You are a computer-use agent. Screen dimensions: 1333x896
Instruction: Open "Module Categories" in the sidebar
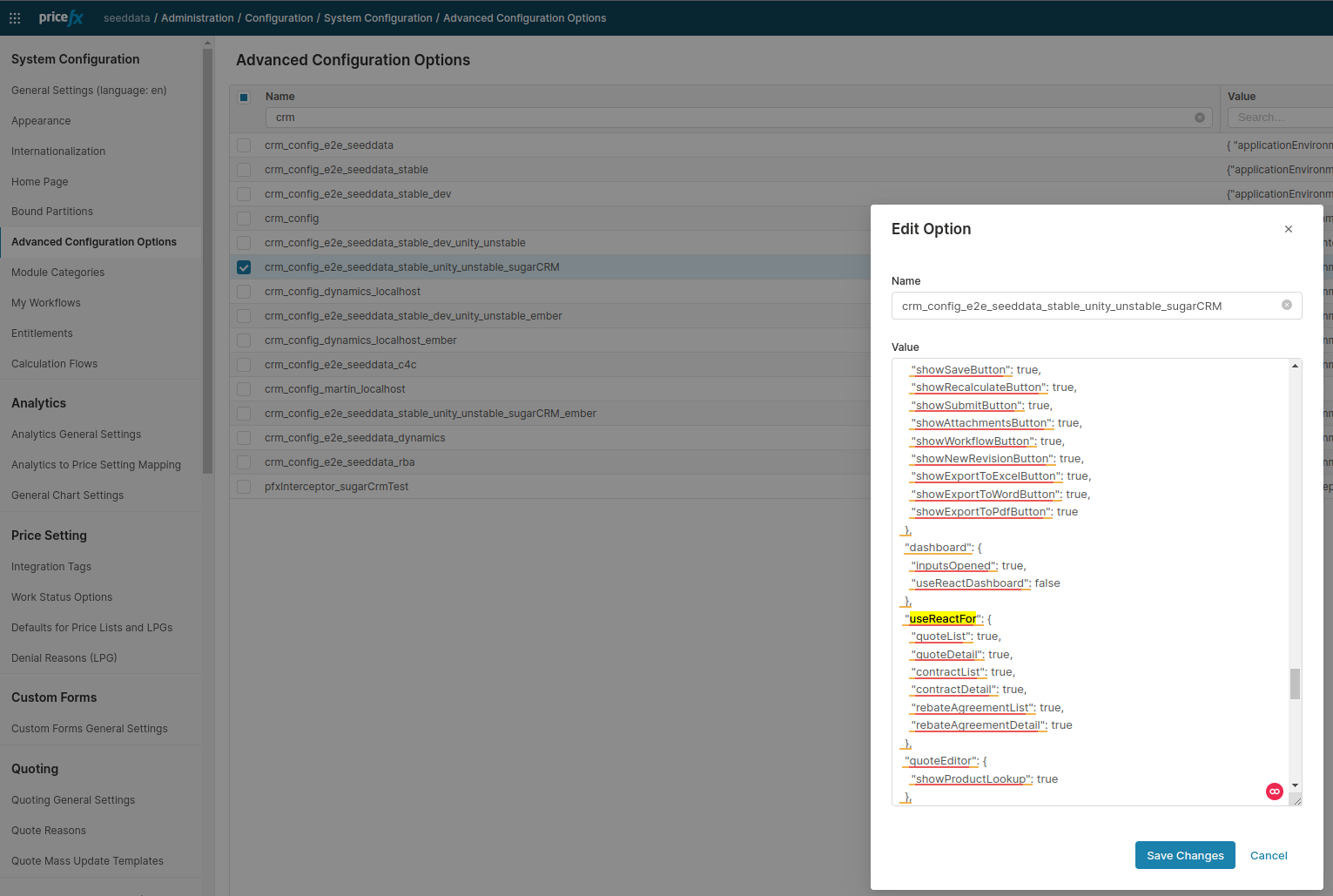click(x=58, y=272)
